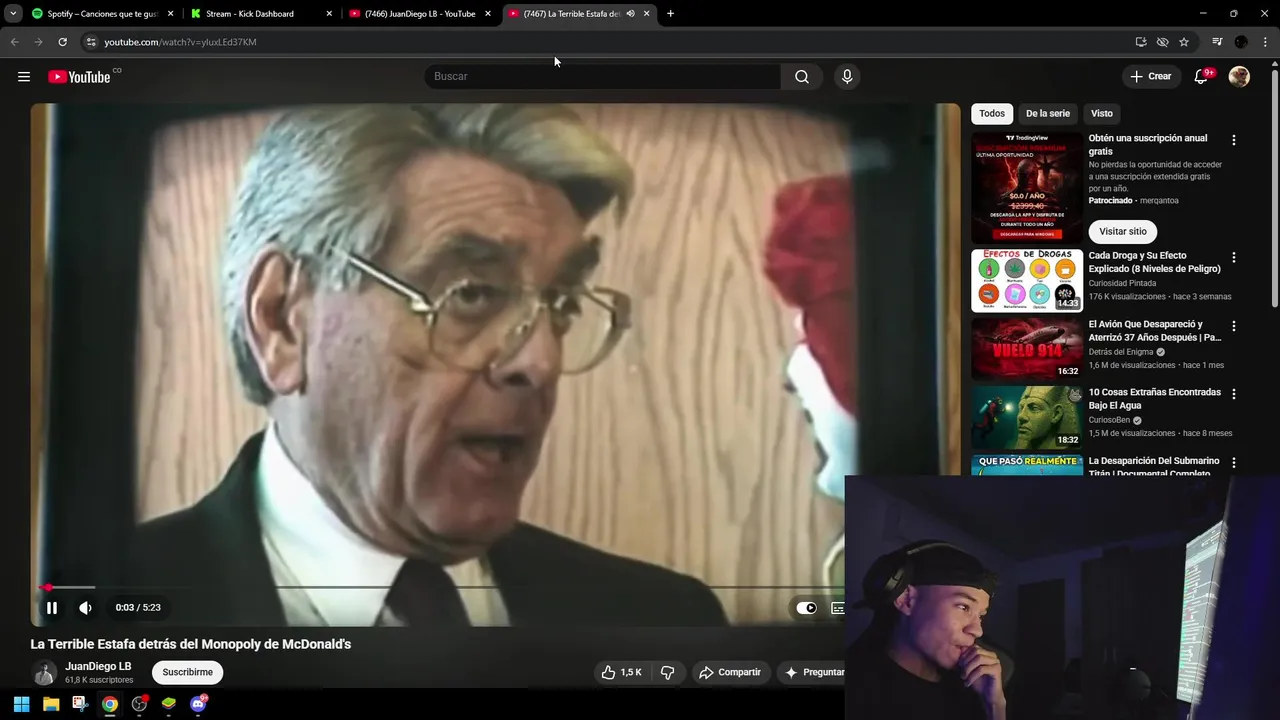Open the Chrome profile avatar
This screenshot has height=720, width=1280.
tap(1241, 42)
